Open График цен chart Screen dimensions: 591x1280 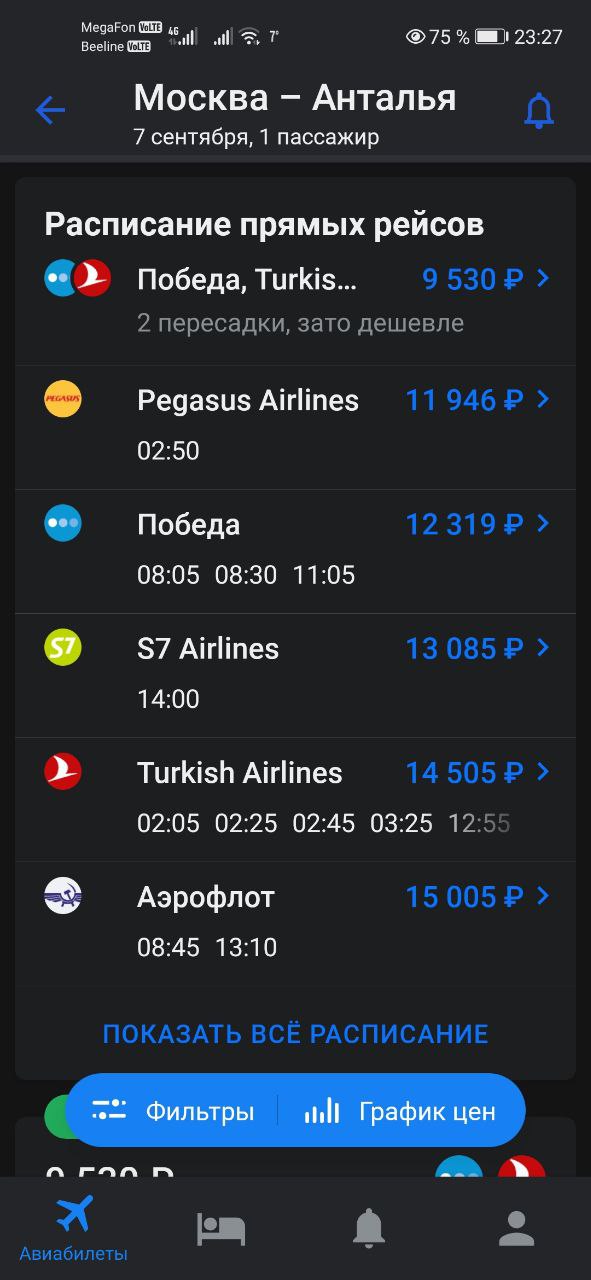click(x=400, y=1110)
